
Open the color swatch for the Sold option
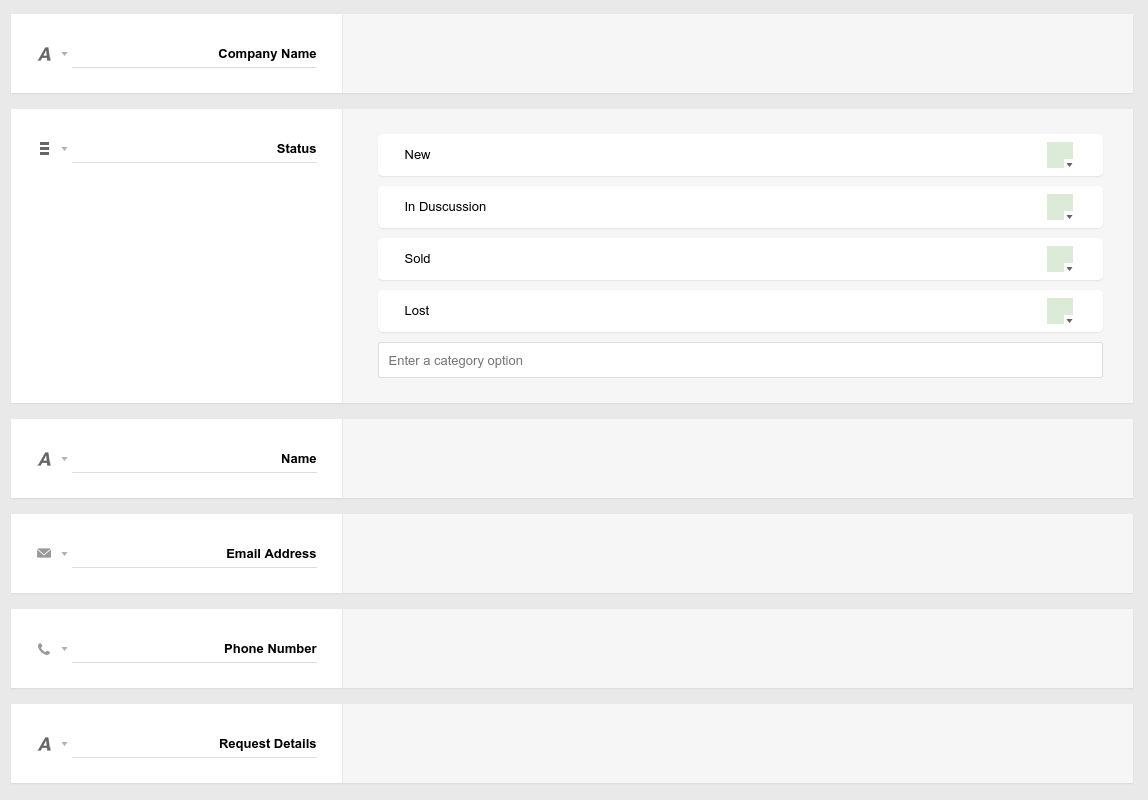(x=1060, y=259)
